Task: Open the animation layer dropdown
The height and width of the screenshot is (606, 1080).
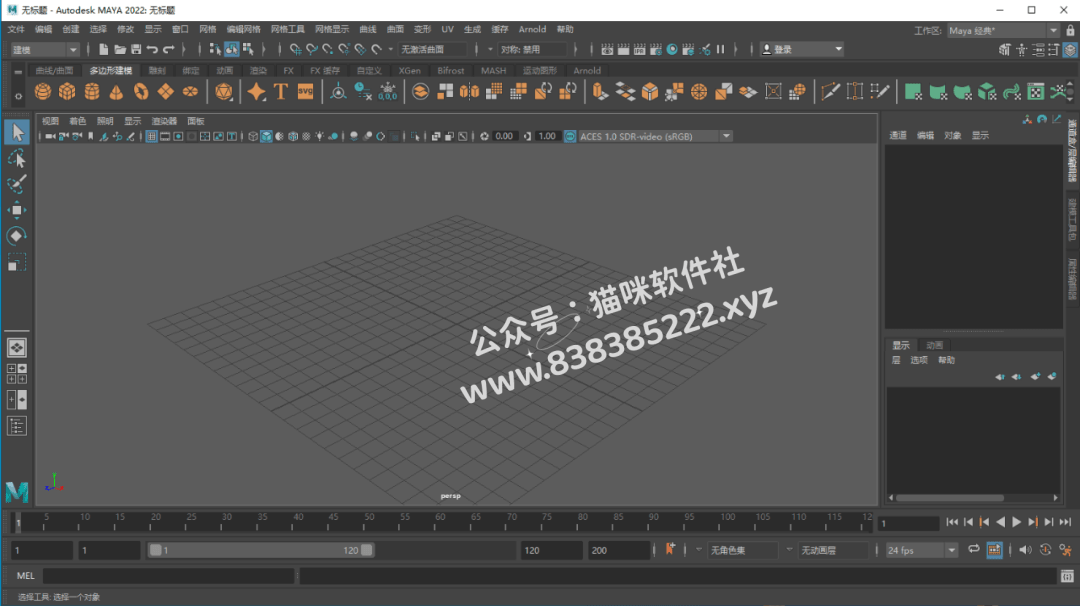Action: (832, 550)
